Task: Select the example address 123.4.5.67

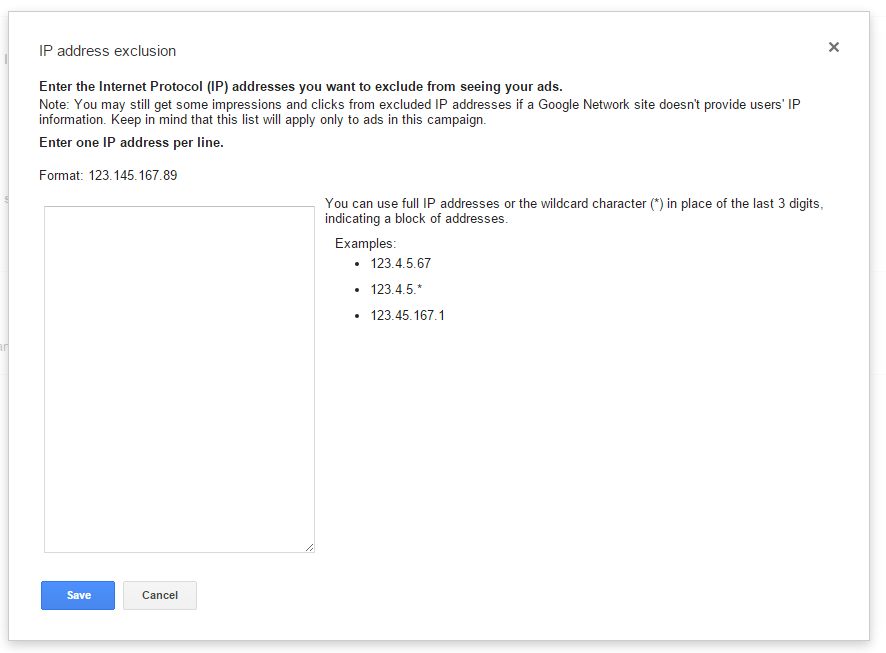Action: click(401, 263)
